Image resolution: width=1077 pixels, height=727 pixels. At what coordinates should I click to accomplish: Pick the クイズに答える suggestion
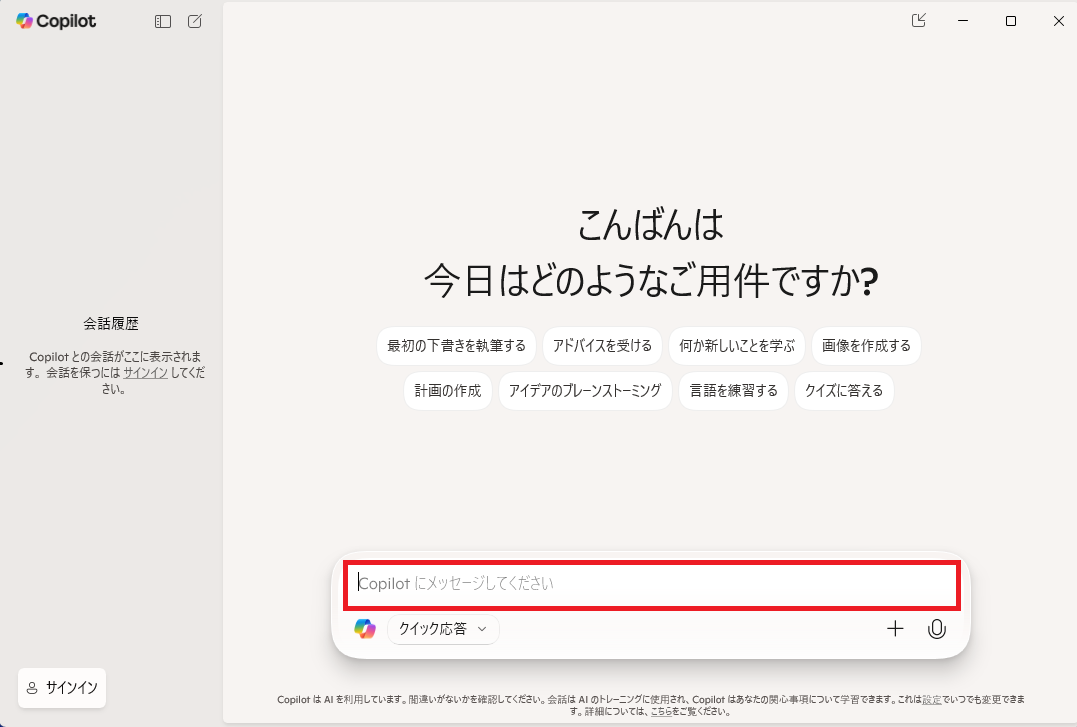(x=844, y=391)
